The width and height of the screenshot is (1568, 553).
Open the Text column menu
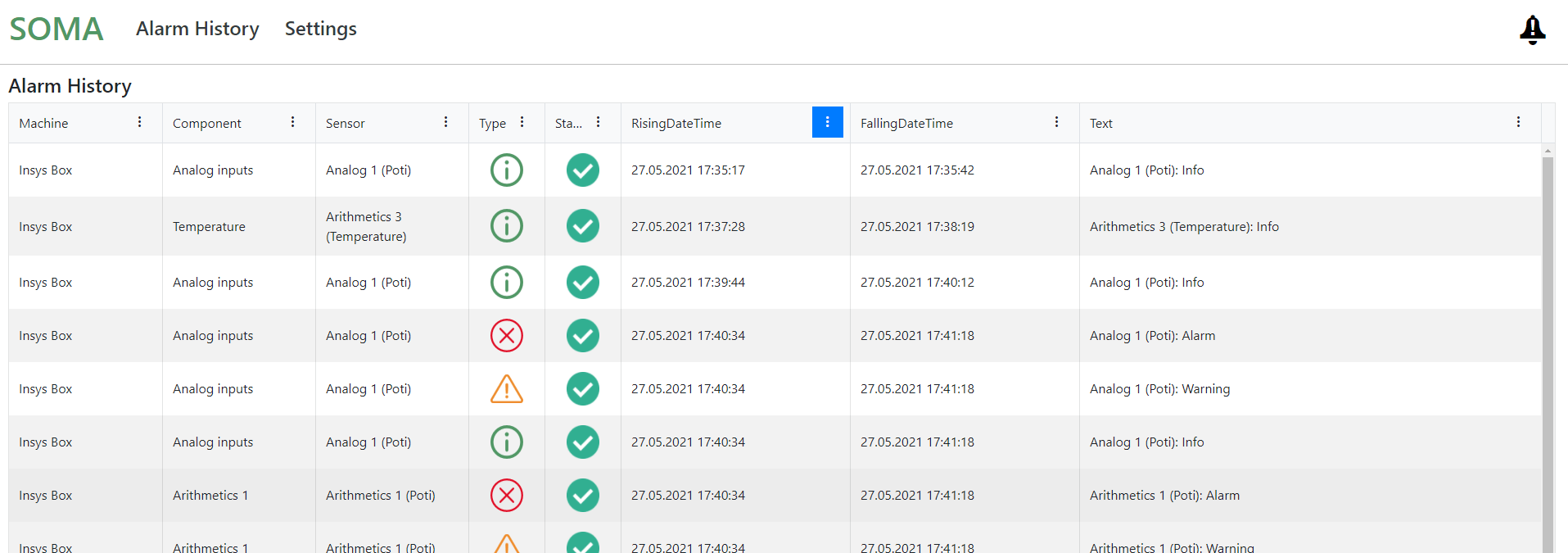pyautogui.click(x=1518, y=122)
